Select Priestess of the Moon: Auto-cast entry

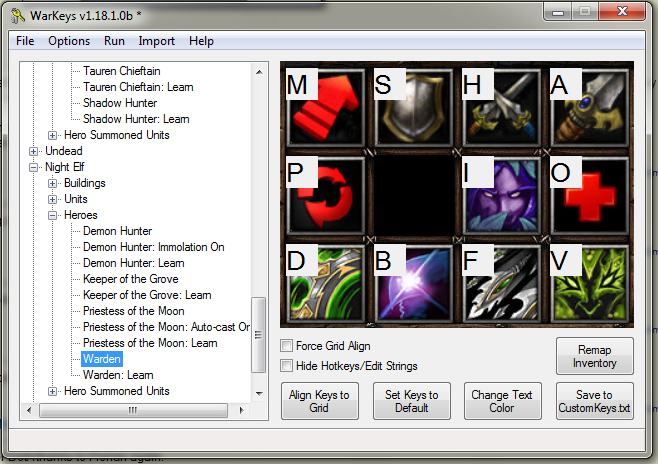click(166, 326)
